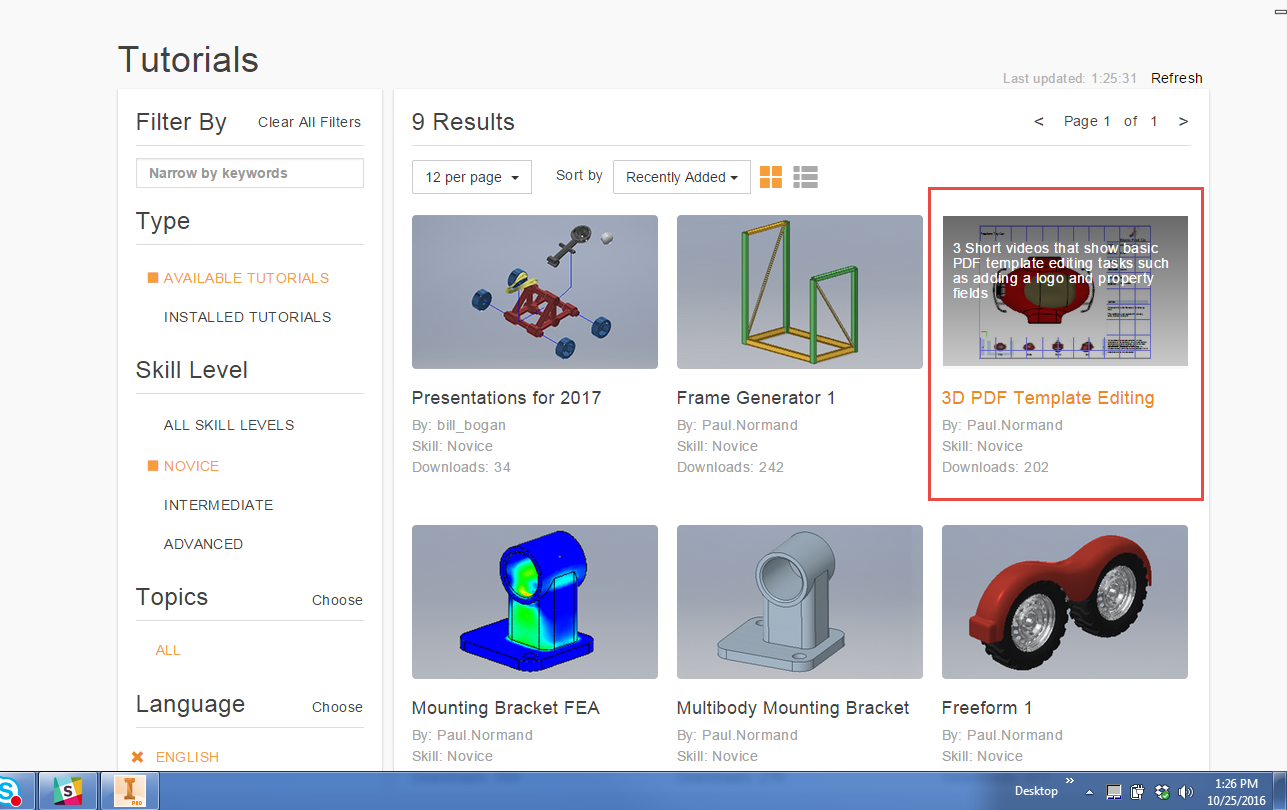This screenshot has width=1287, height=810.
Task: Select Advanced skill level filter
Action: (203, 544)
